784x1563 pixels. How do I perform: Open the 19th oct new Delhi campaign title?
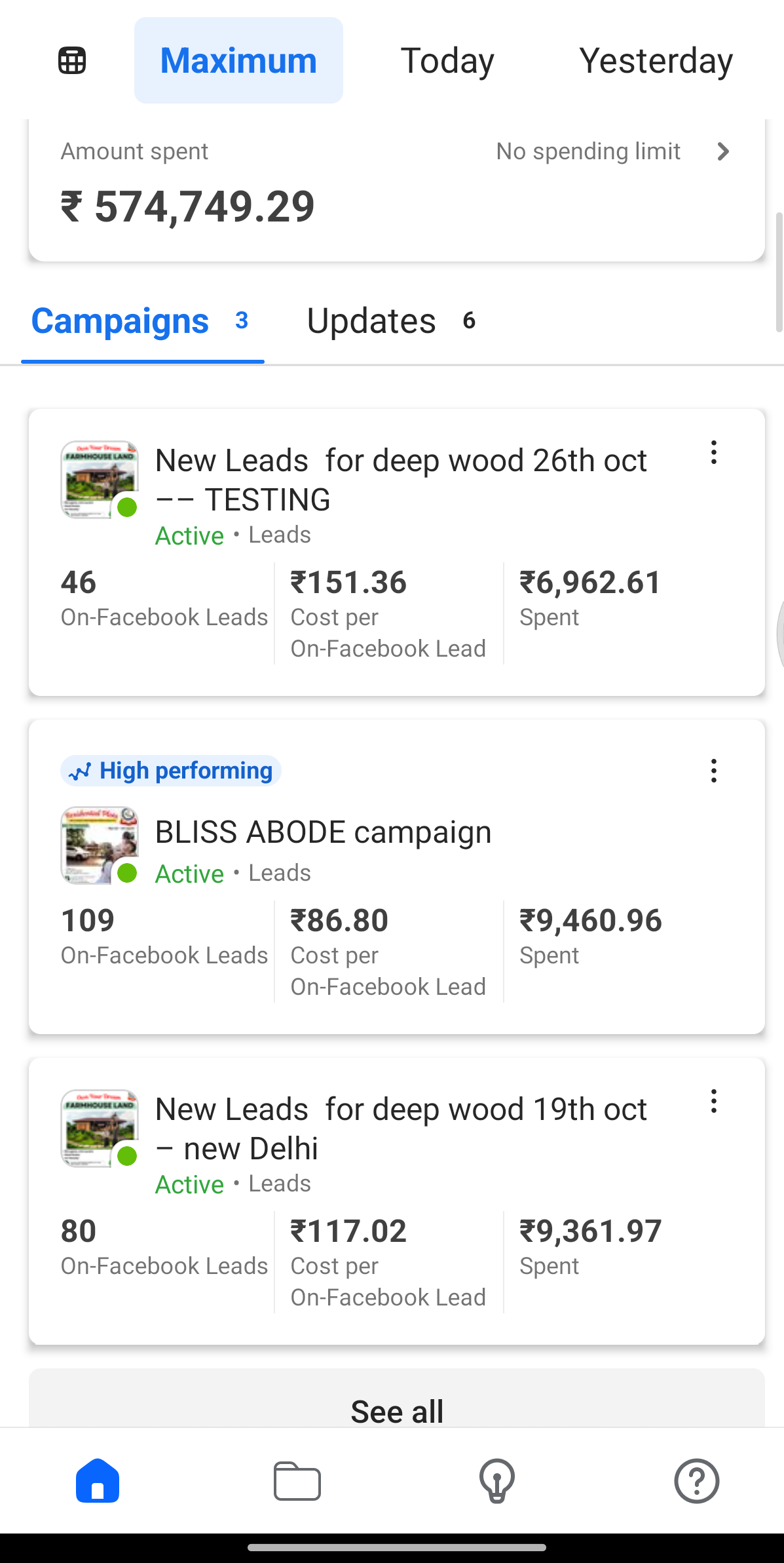click(401, 1128)
